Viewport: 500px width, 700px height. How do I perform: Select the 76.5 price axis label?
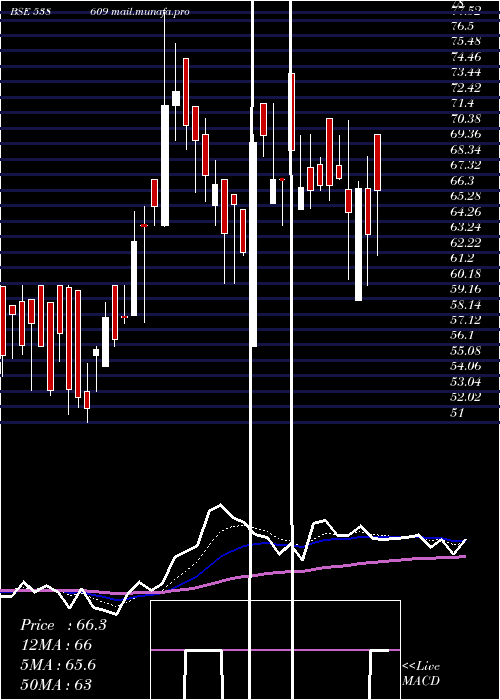(462, 26)
